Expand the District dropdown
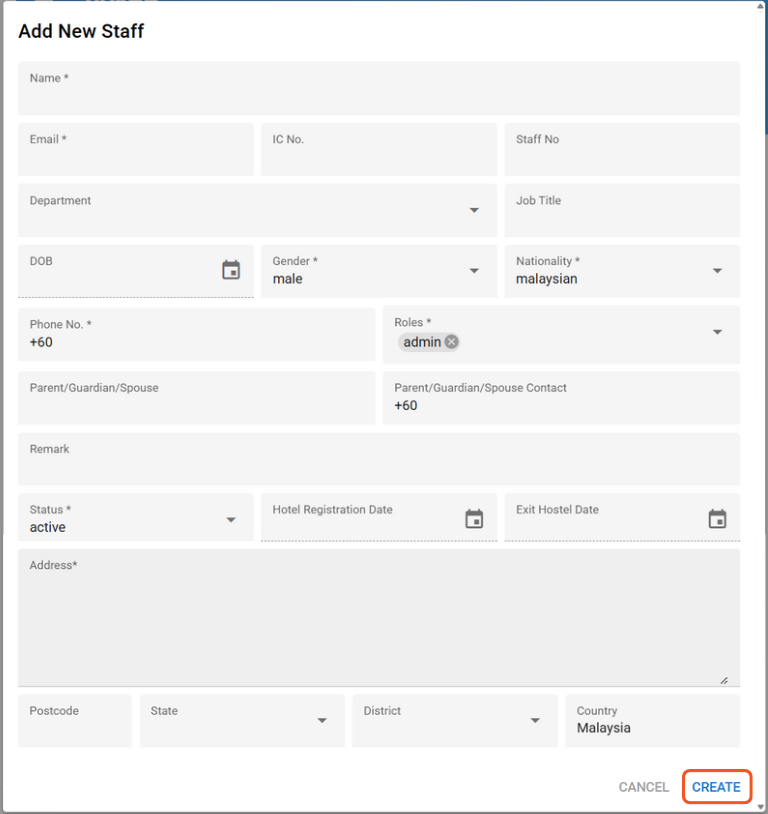This screenshot has width=768, height=814. pos(535,721)
